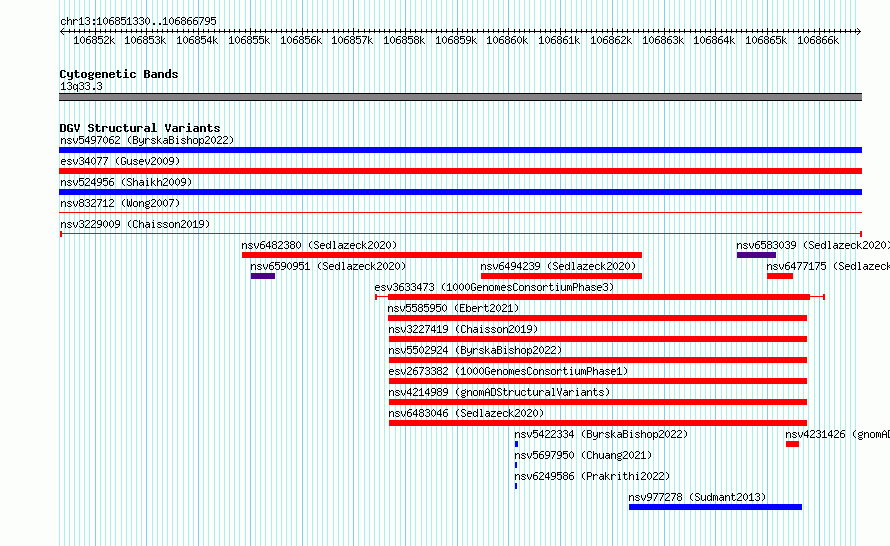Click the red bar under nsv5502924
Viewport: 890px width, 546px height.
(x=598, y=360)
